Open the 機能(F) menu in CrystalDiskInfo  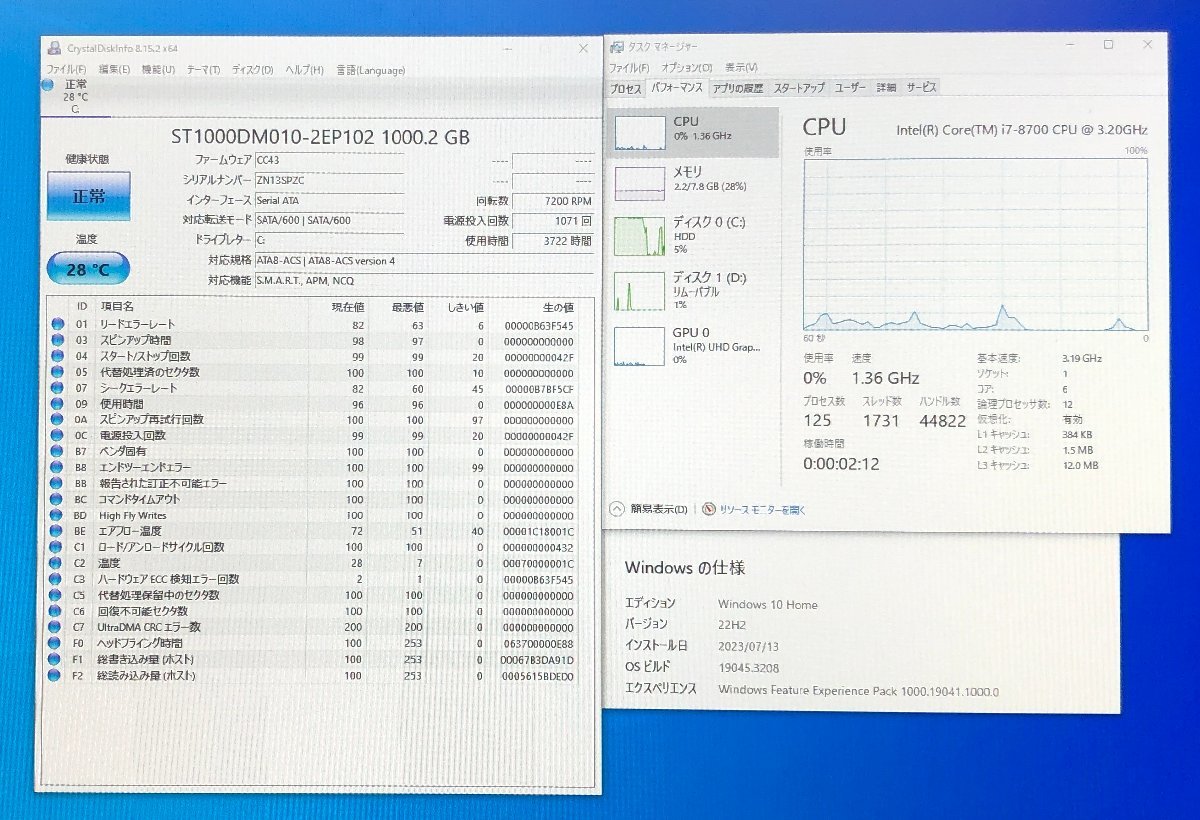[x=158, y=70]
